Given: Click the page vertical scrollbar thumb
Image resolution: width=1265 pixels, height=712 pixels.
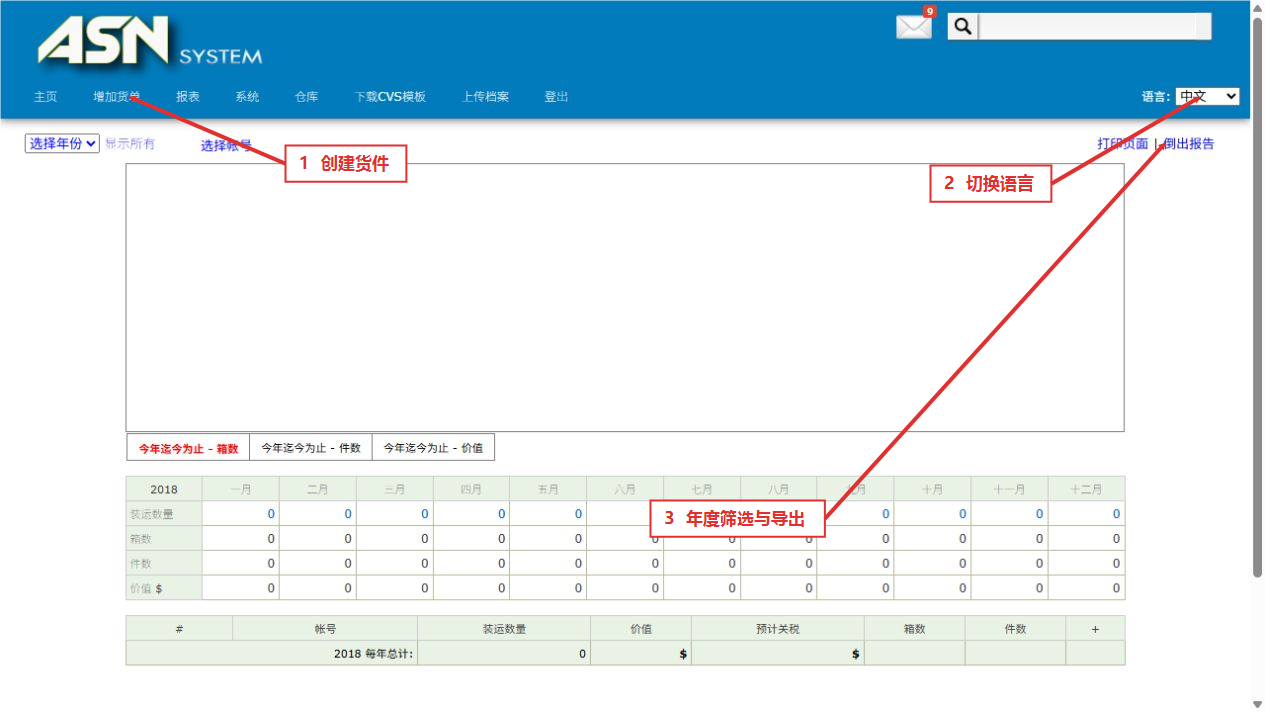Looking at the screenshot, I should point(1257,297).
